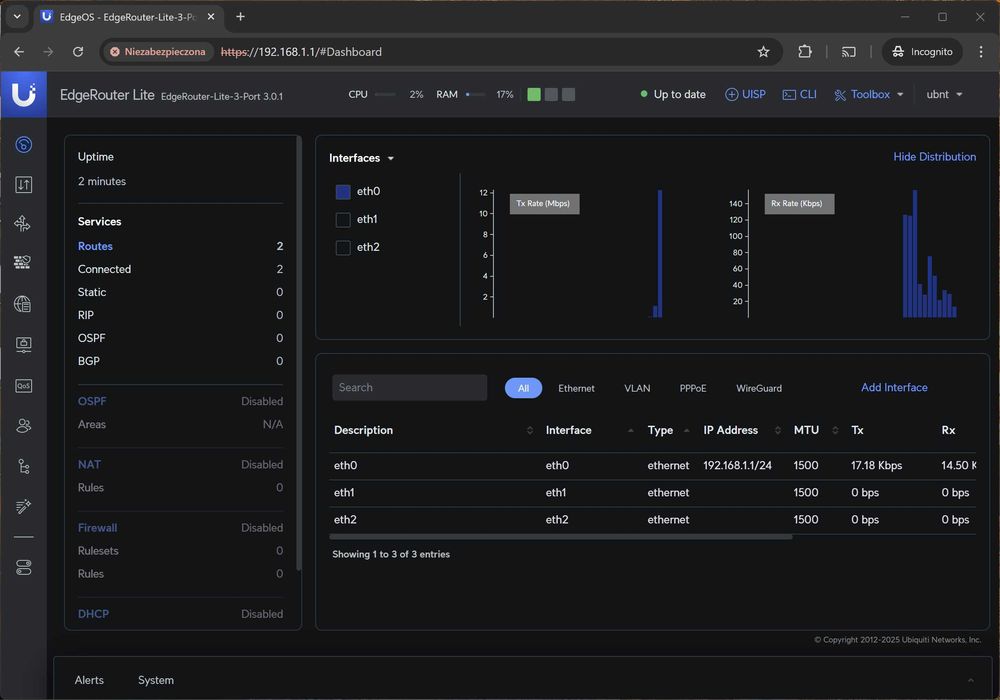Open the Traffic Analysis sidebar icon
This screenshot has height=700, width=1000.
click(23, 185)
